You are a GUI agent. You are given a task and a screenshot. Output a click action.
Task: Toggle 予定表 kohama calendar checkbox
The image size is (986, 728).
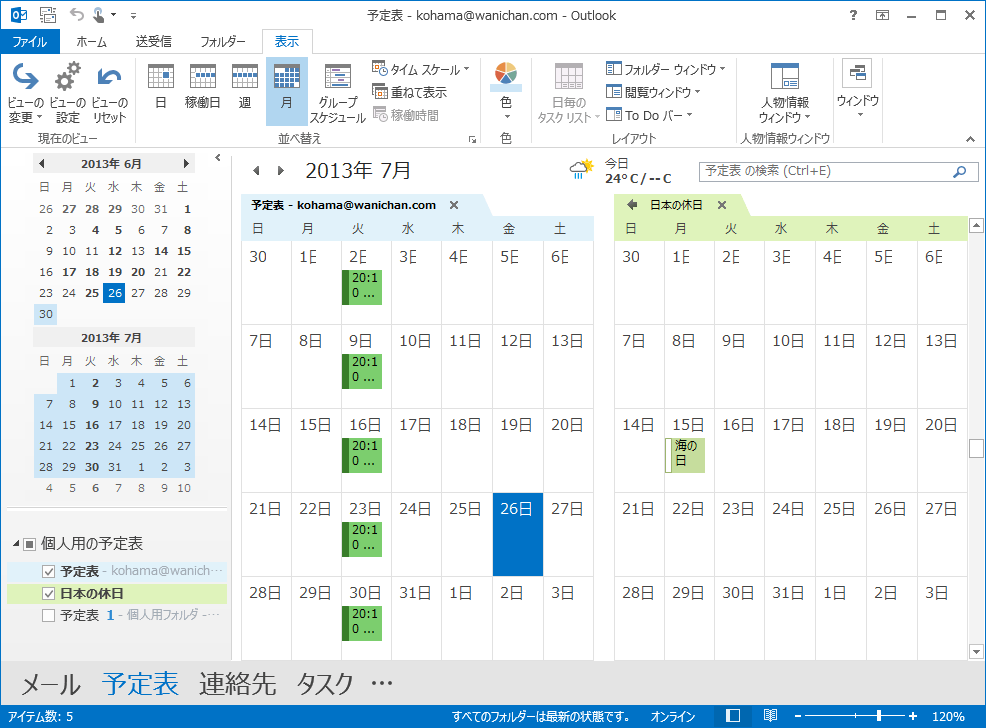pos(48,571)
